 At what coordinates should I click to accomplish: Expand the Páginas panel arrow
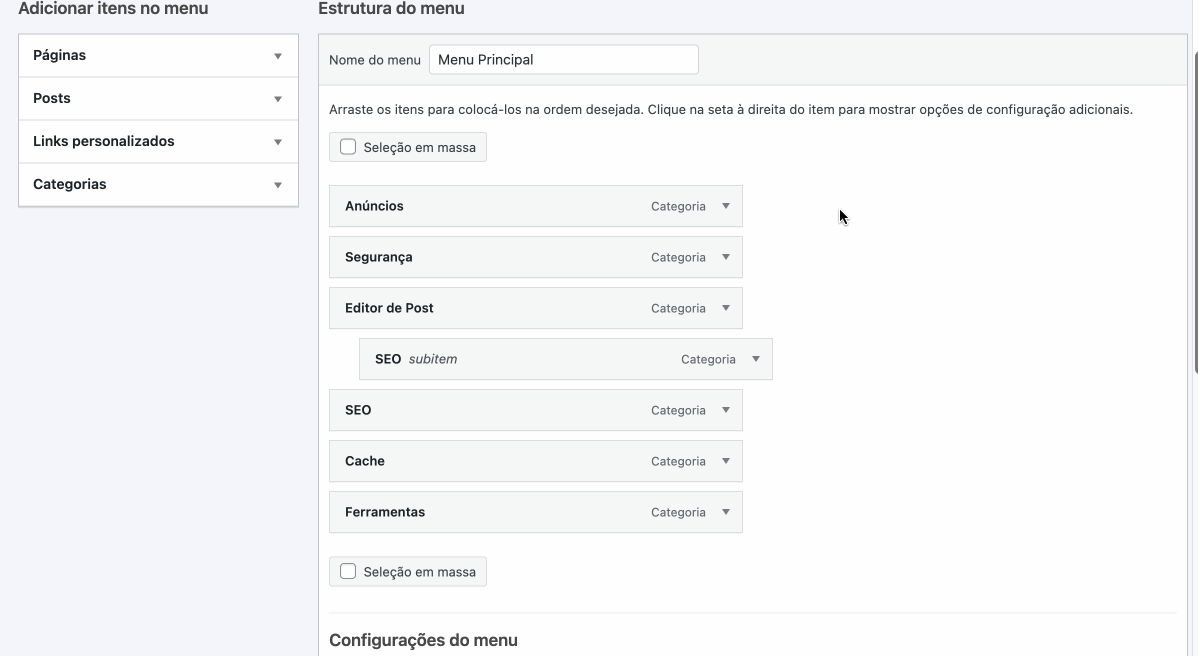(278, 56)
